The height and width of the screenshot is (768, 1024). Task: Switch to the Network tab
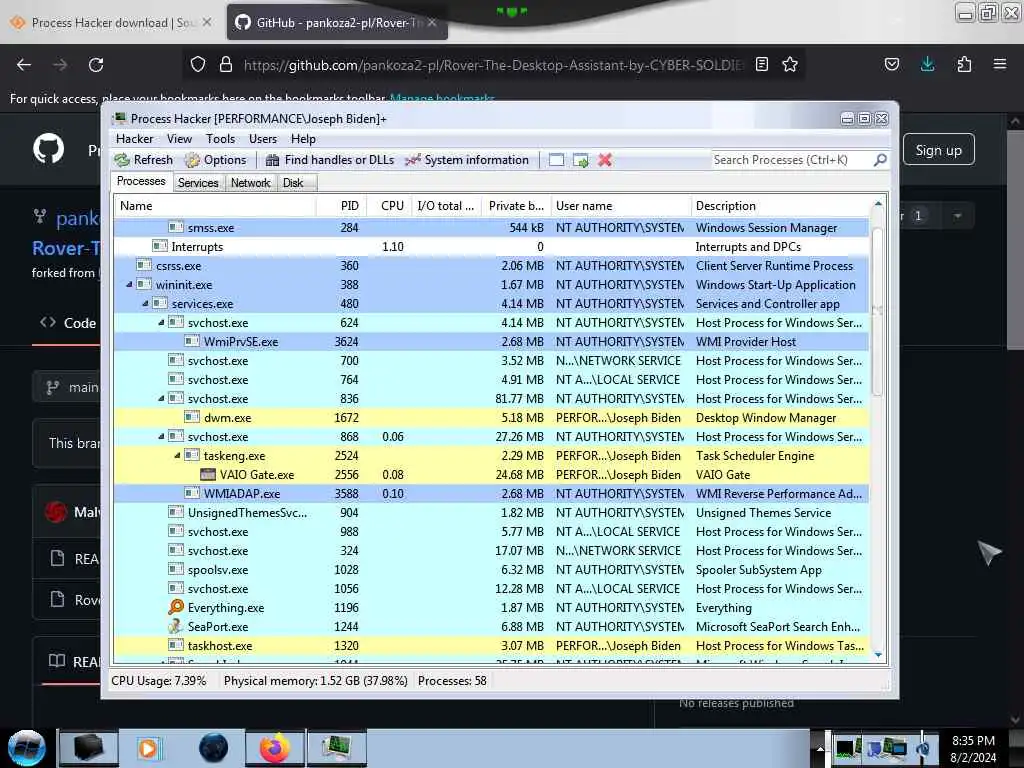coord(250,183)
